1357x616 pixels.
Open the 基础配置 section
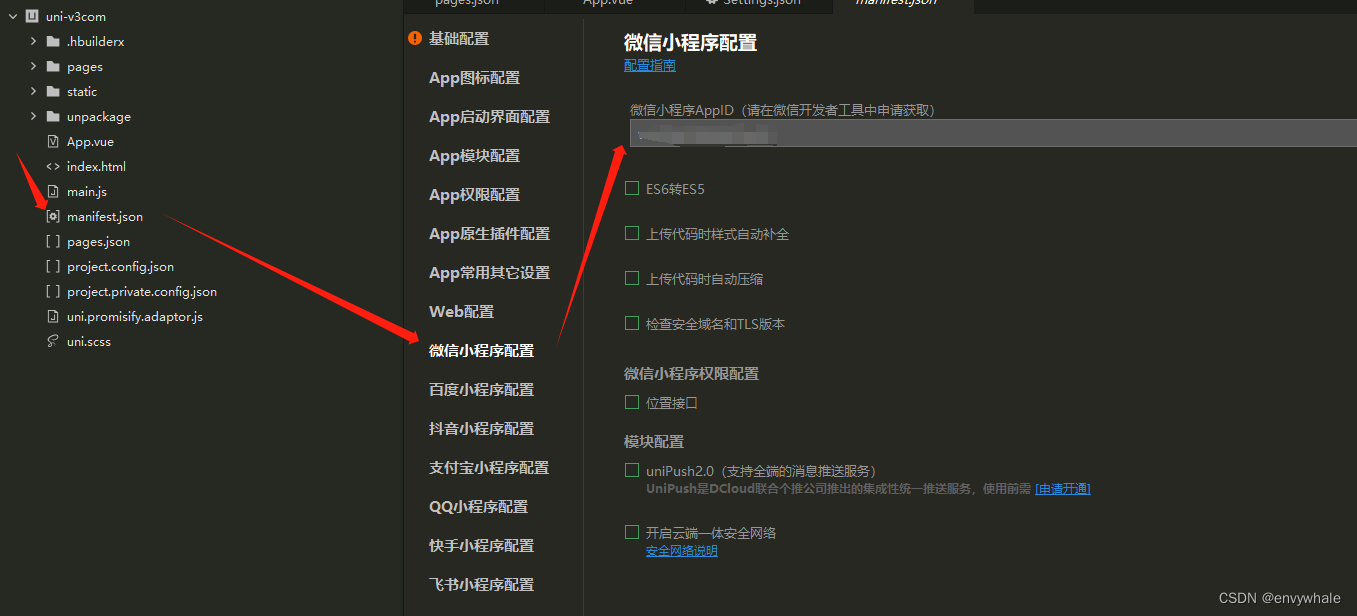[459, 39]
